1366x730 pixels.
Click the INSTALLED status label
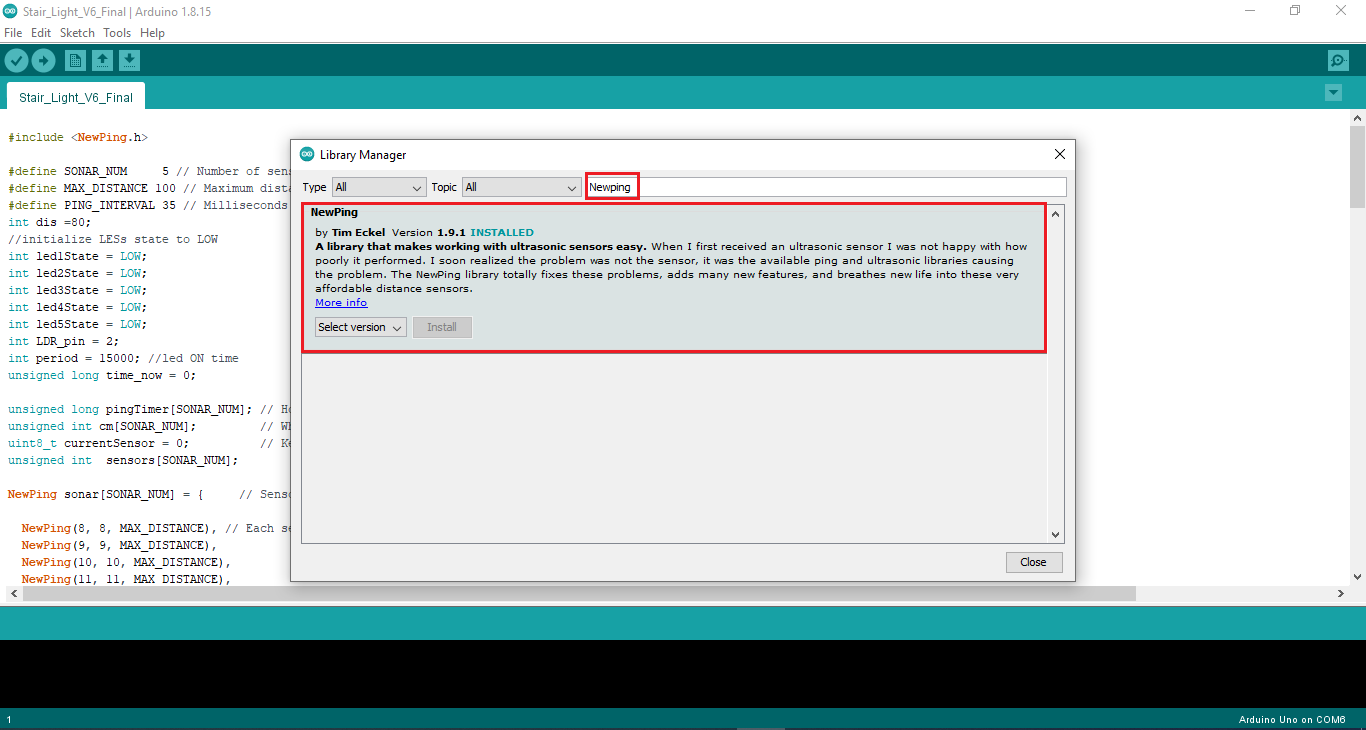click(x=502, y=233)
